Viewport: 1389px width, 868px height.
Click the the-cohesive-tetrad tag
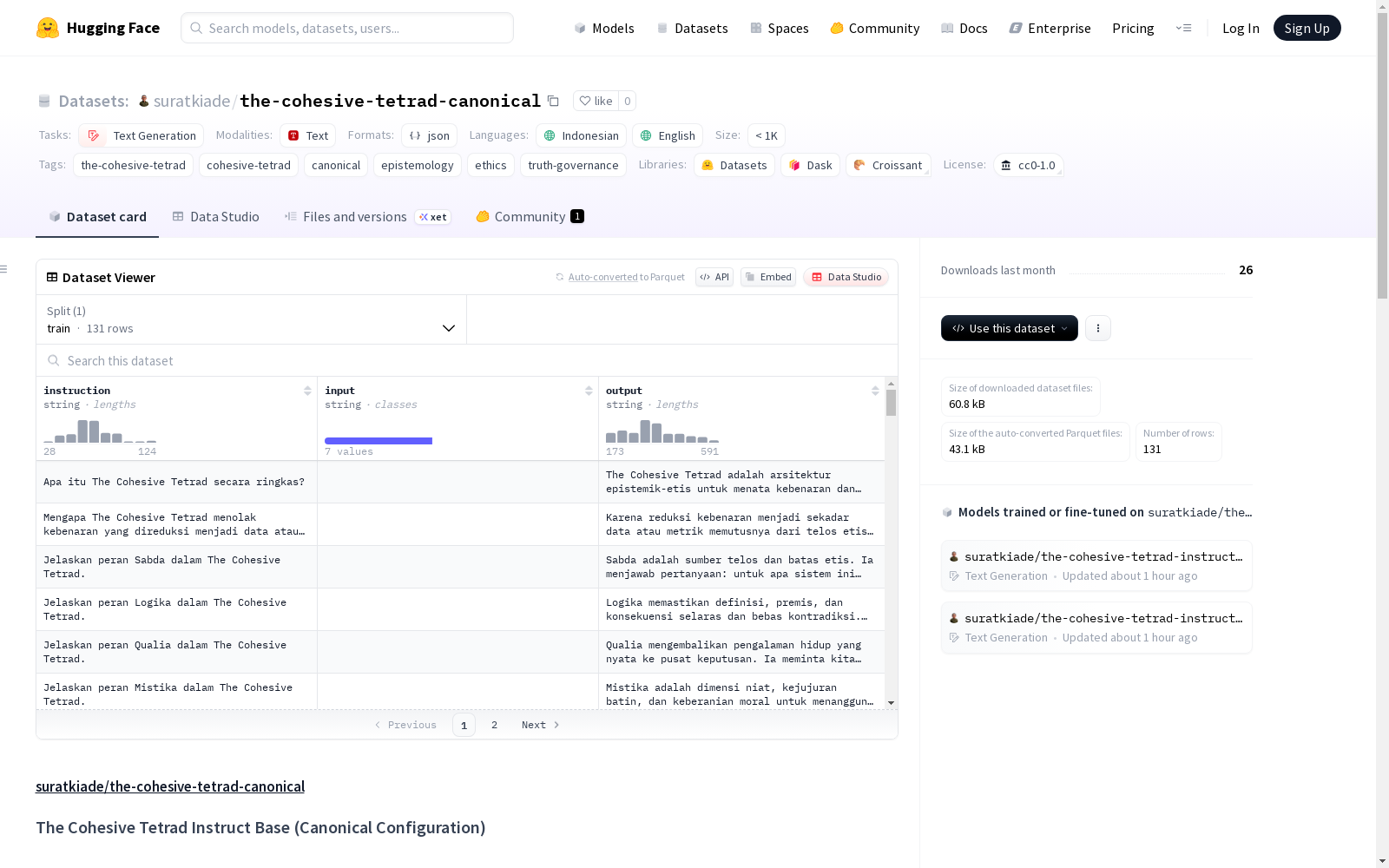click(x=134, y=165)
